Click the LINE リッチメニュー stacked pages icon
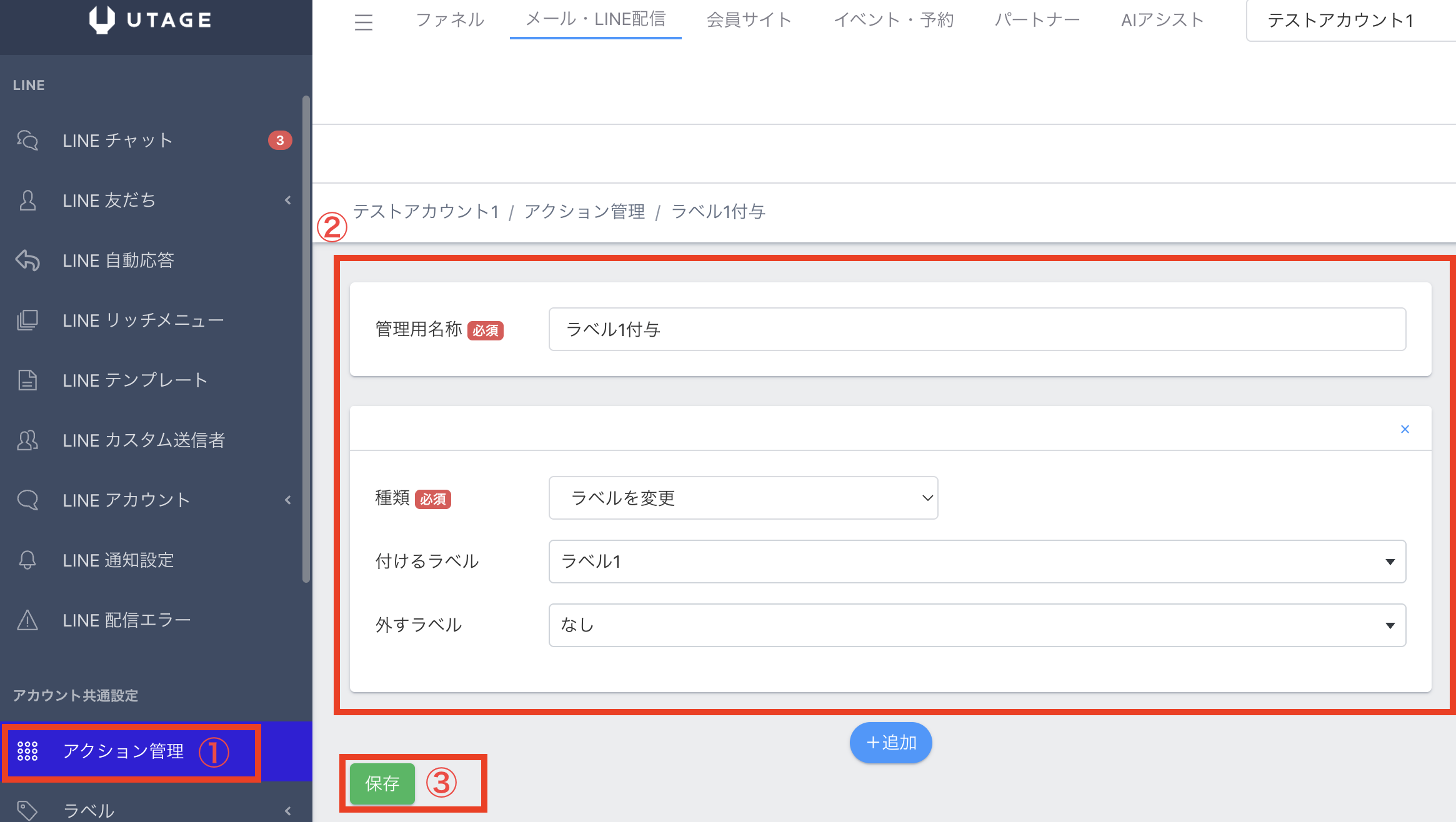 (27, 320)
